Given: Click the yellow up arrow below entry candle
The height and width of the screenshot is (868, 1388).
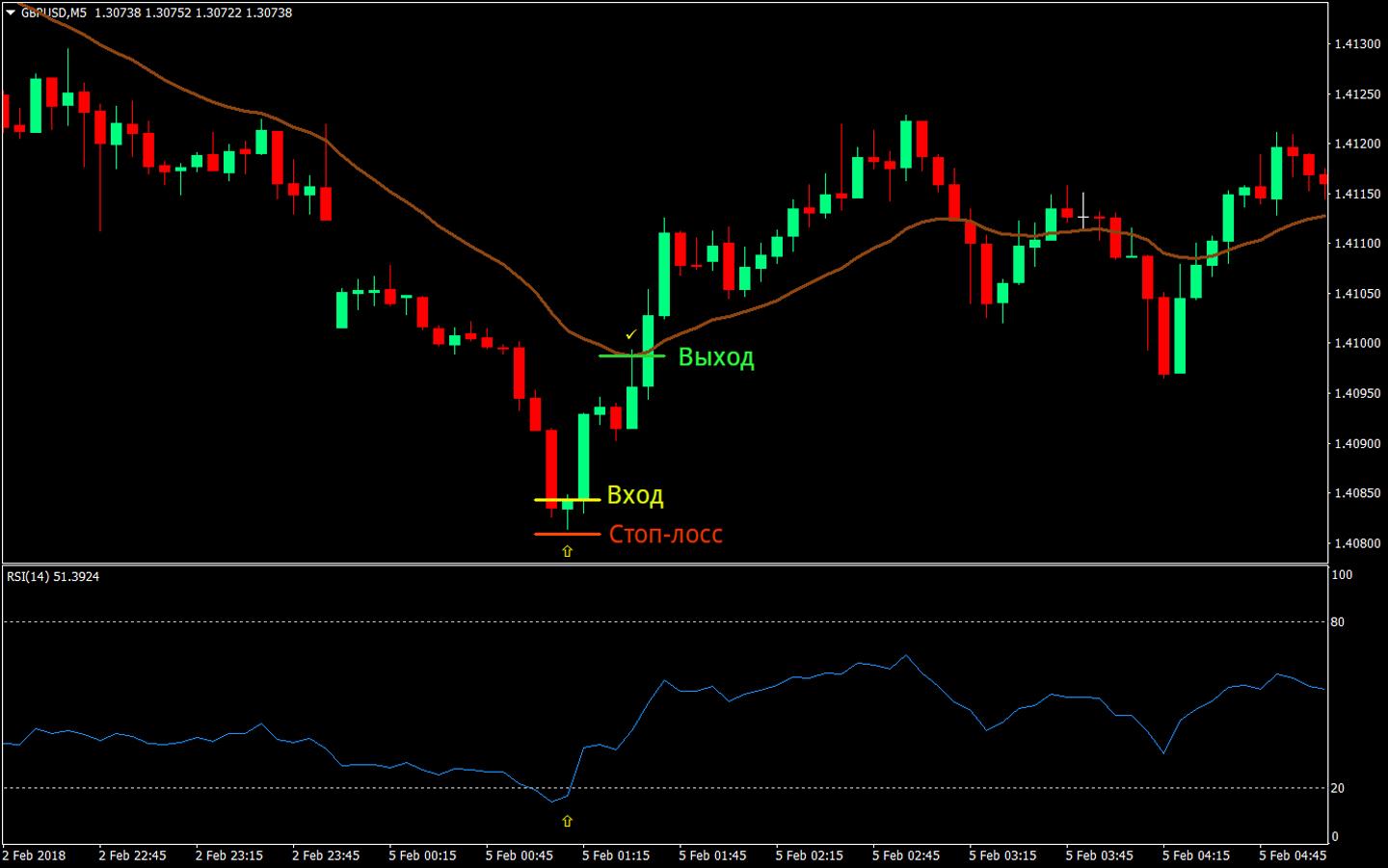Looking at the screenshot, I should tap(567, 552).
